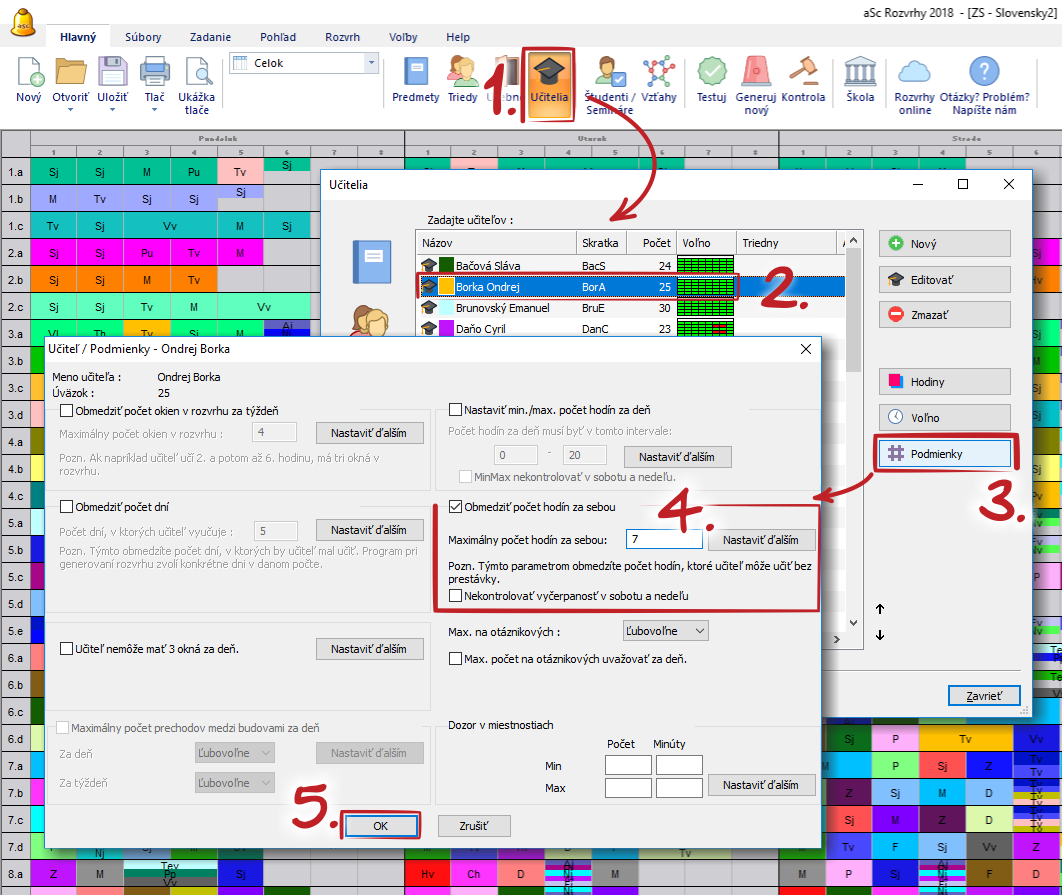Expand the Otvoriť dropdown arrow

point(70,110)
